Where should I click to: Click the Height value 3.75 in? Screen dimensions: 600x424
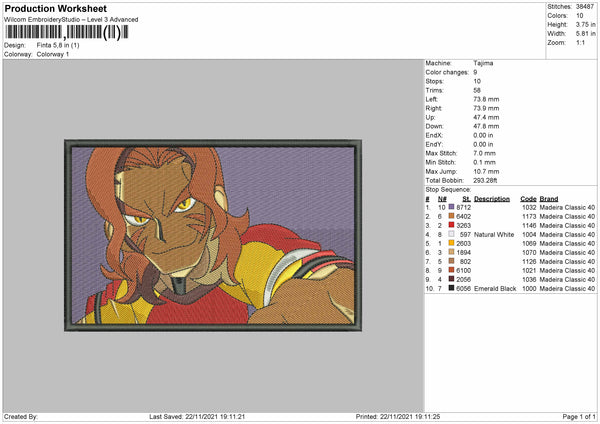585,24
